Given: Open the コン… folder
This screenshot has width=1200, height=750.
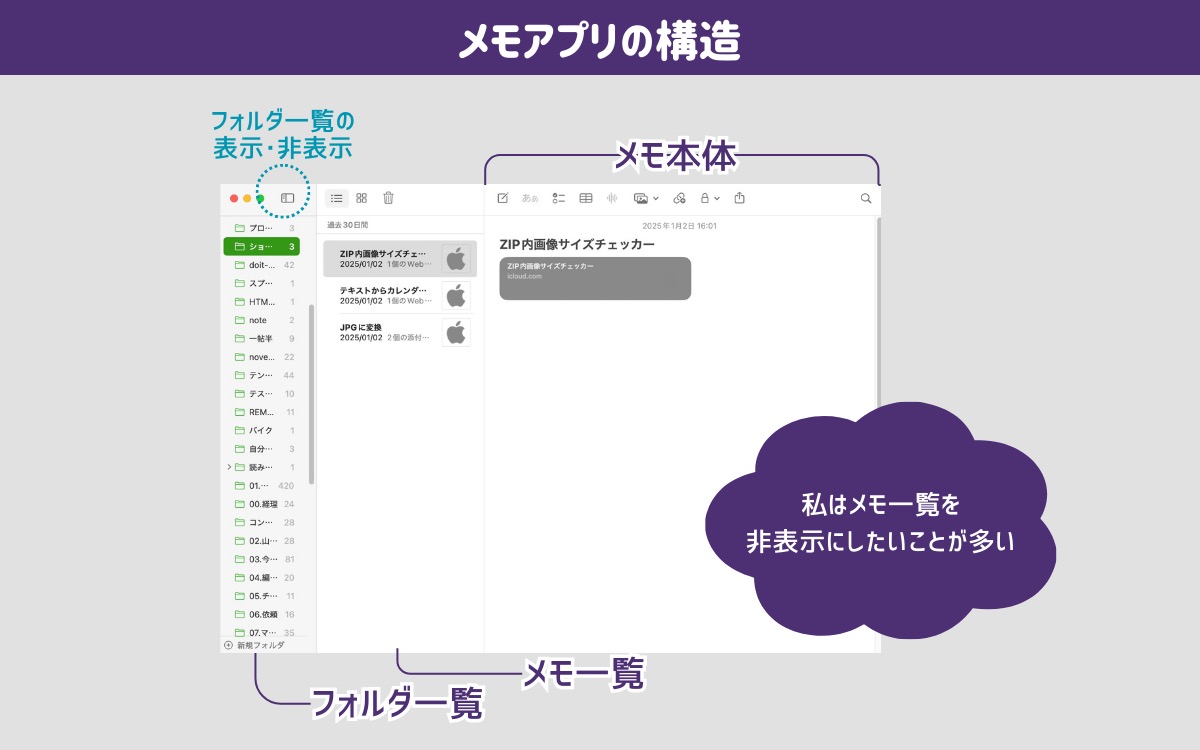Looking at the screenshot, I should click(262, 522).
